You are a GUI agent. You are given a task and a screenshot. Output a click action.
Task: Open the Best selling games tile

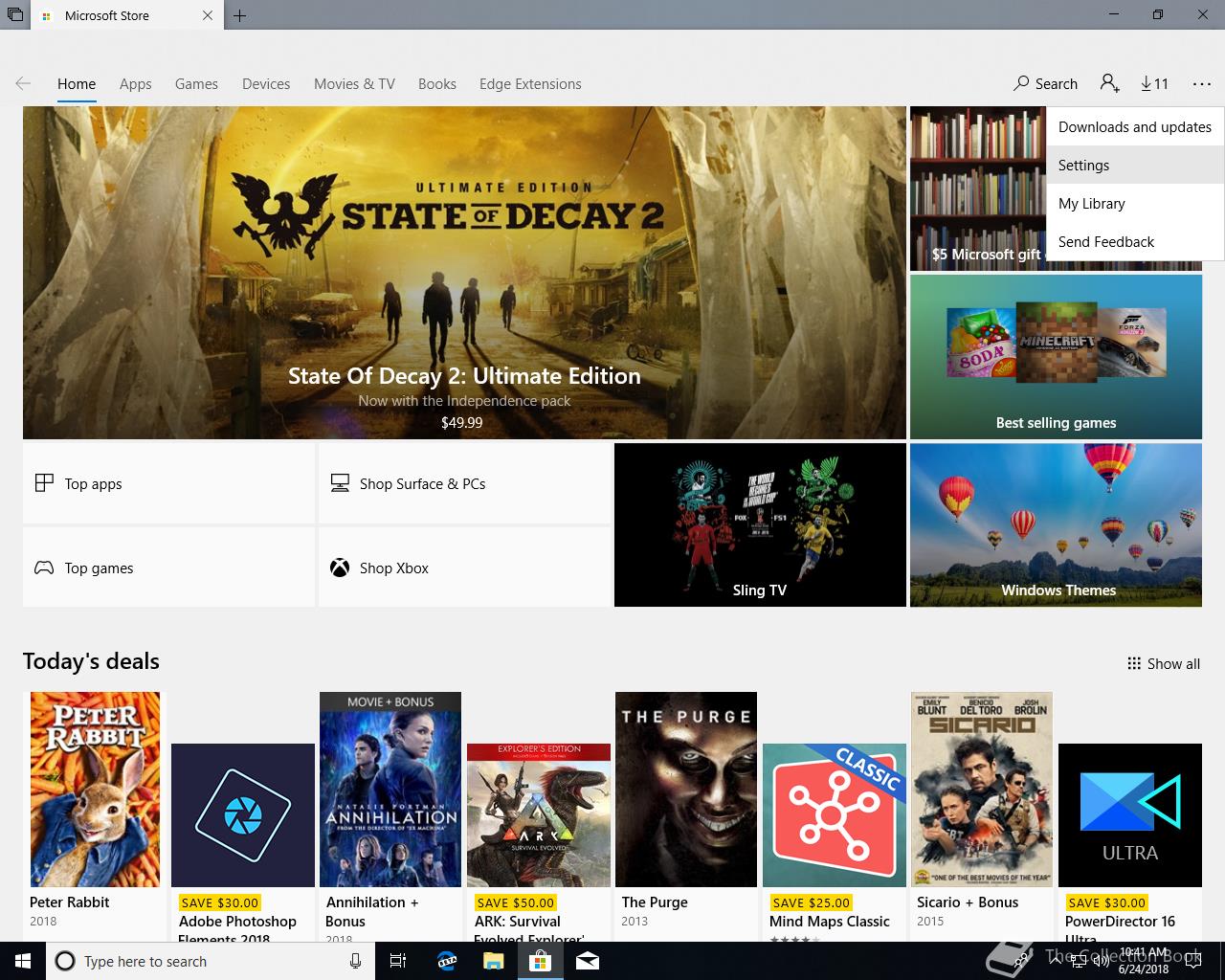(x=1056, y=356)
